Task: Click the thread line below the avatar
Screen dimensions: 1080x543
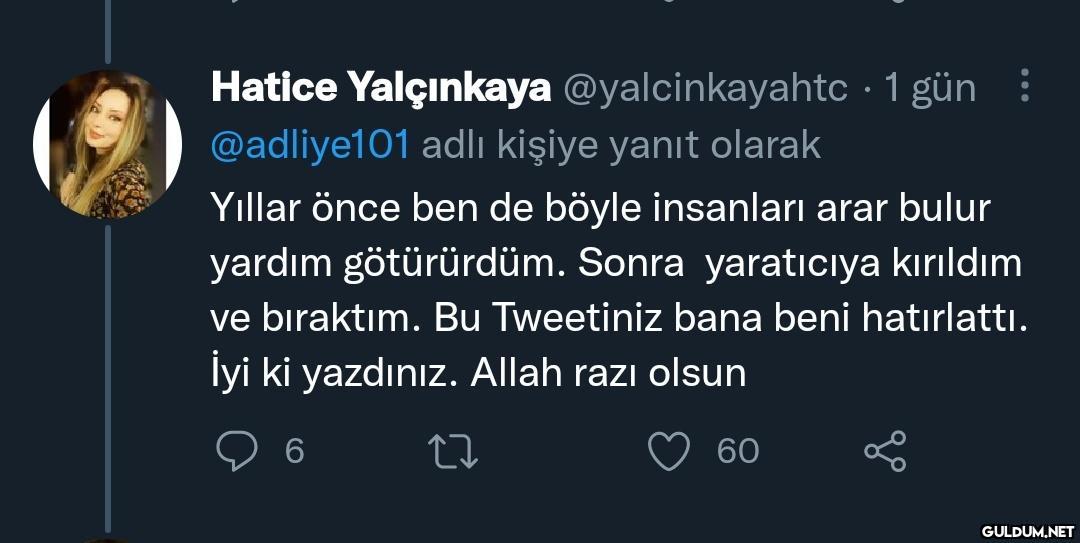Action: coord(107,380)
